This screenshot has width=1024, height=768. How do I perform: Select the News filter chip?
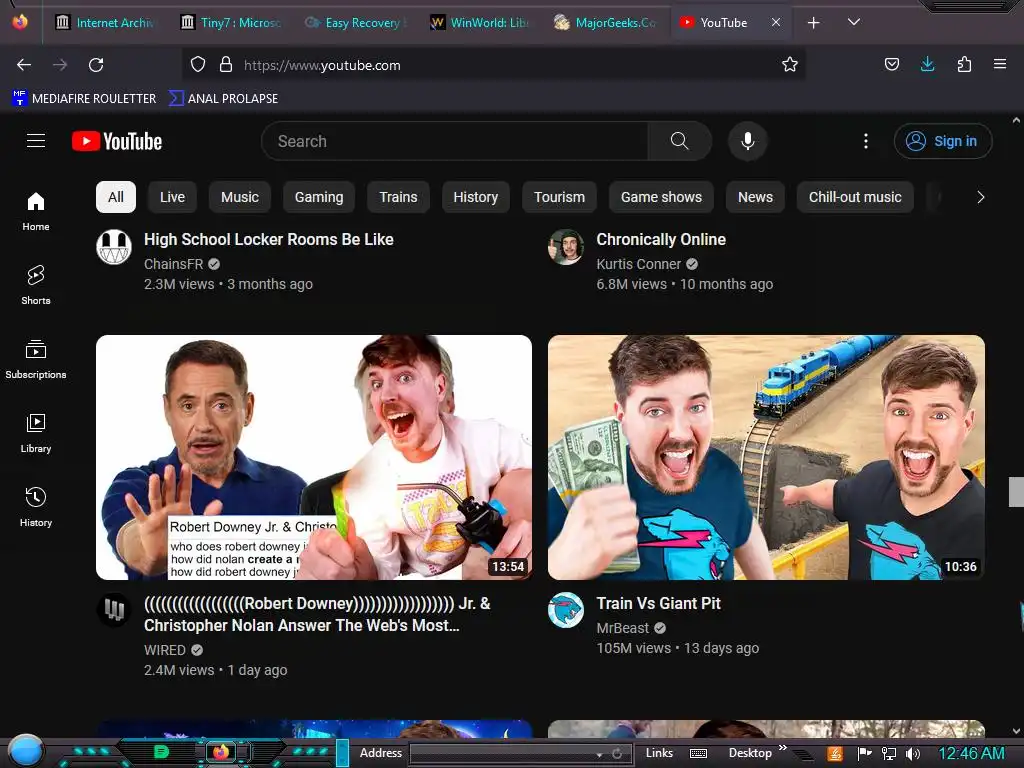755,197
